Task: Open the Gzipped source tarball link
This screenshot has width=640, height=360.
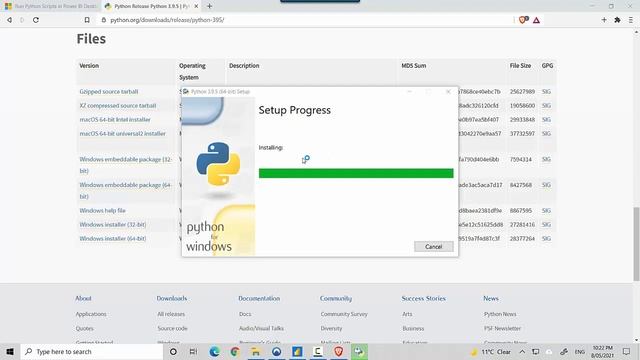Action: tap(109, 91)
